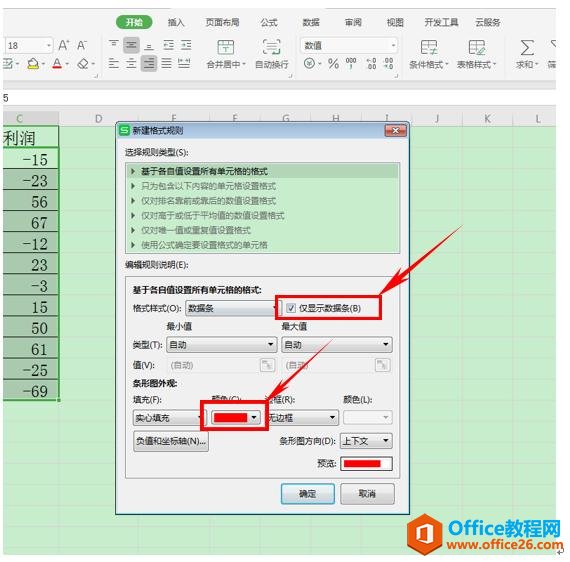Open 表格样式 table style
This screenshot has width=570, height=562.
click(476, 54)
